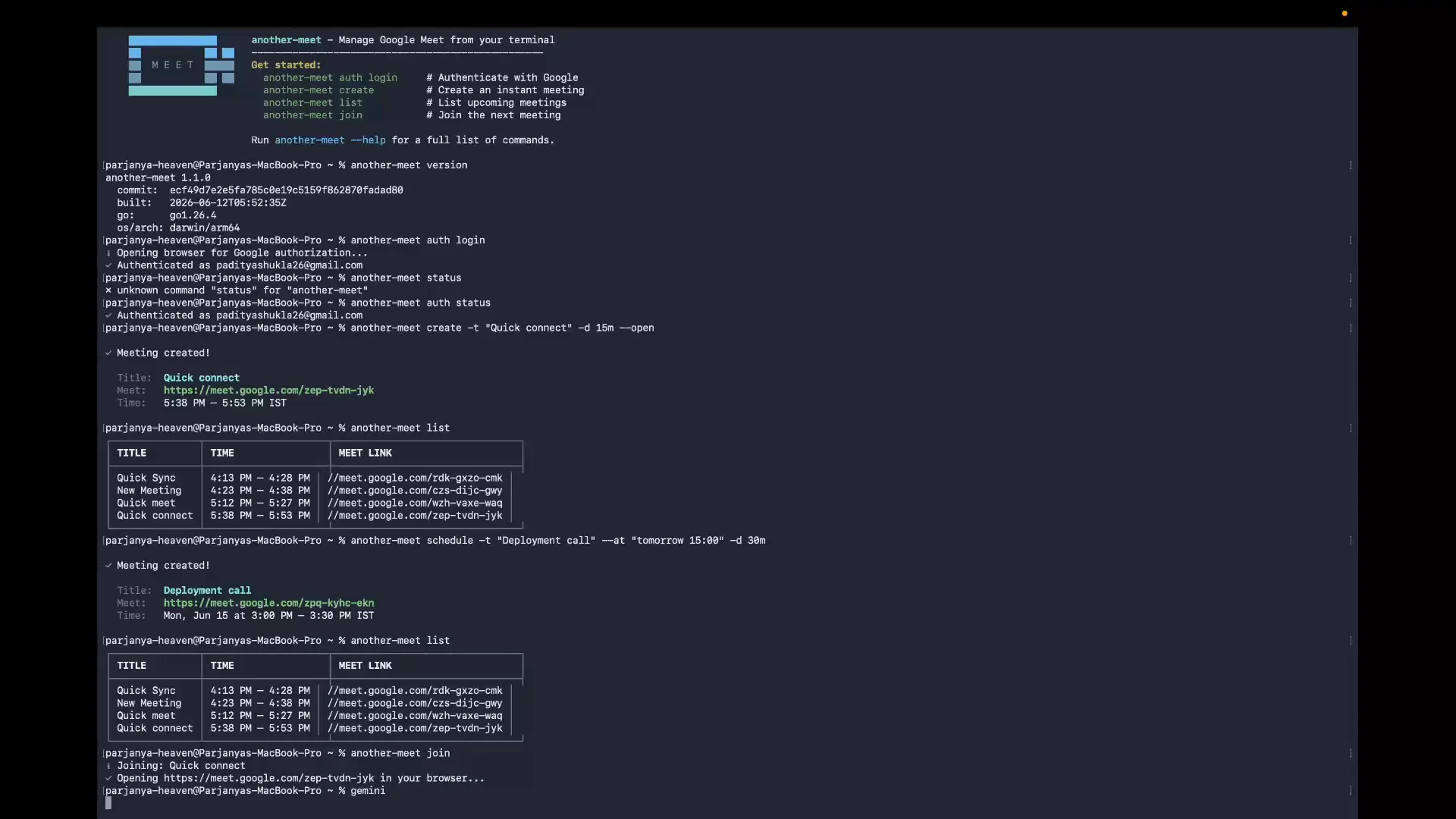Viewport: 1456px width, 819px height.
Task: Click 'another-meet create' in Get started
Action: 318,90
